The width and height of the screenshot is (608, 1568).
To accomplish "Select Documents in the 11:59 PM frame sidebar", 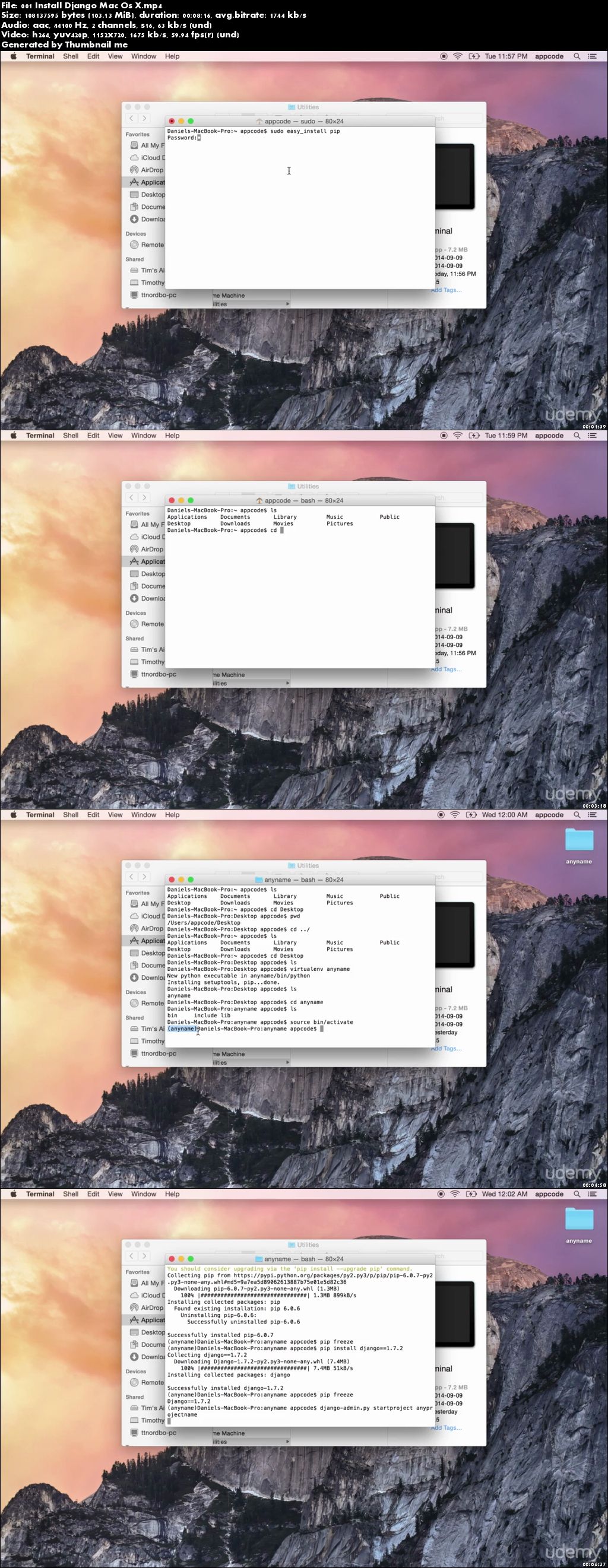I will click(x=147, y=586).
